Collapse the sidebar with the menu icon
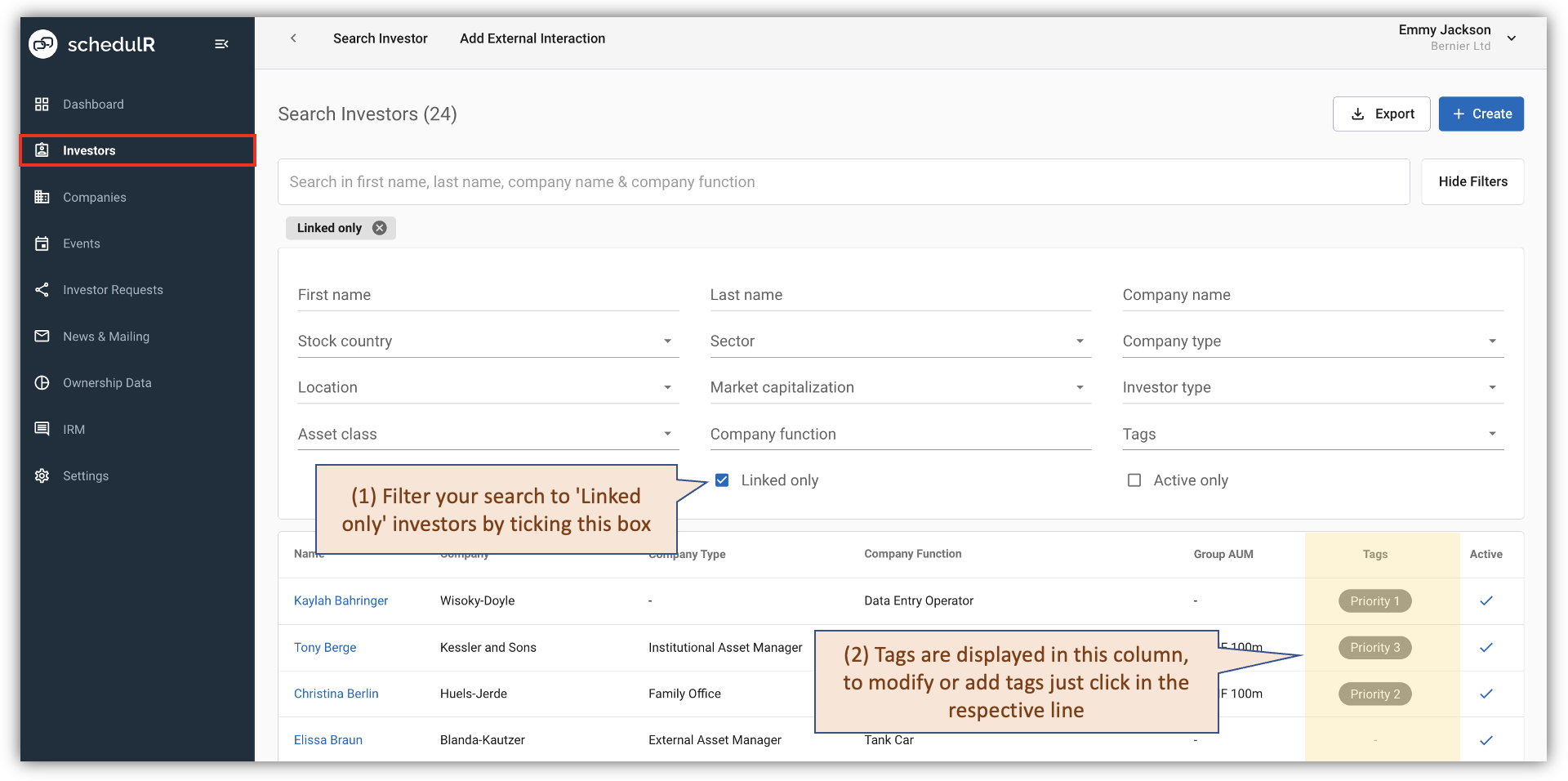1568x781 pixels. pos(221,44)
